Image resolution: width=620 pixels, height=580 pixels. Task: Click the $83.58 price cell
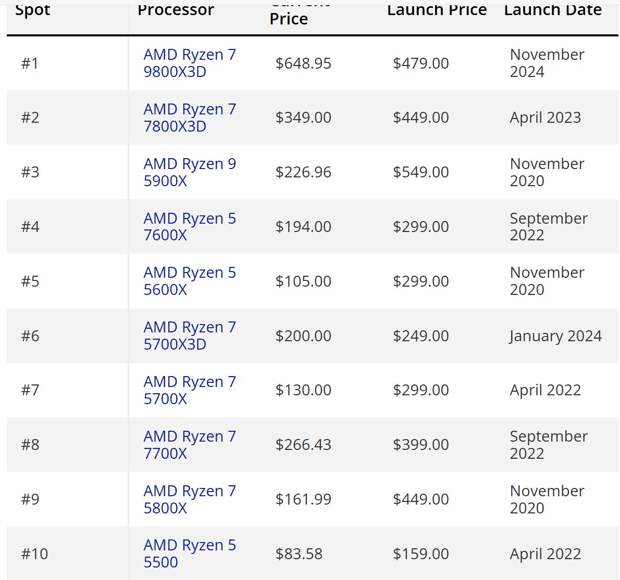299,554
